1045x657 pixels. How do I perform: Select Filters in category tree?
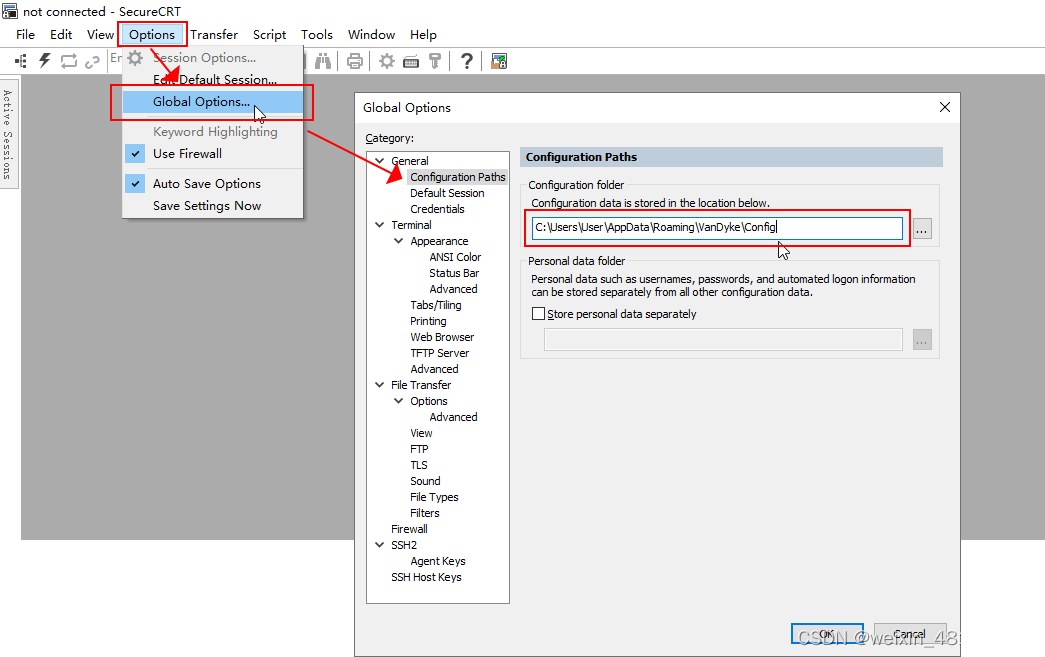coord(425,512)
